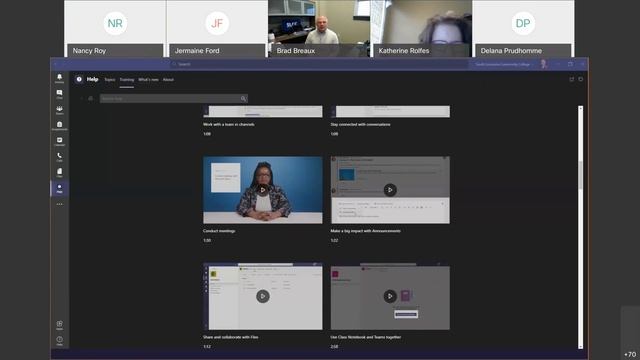Open Assignments in Teams sidebar
The image size is (640, 360).
click(x=60, y=125)
